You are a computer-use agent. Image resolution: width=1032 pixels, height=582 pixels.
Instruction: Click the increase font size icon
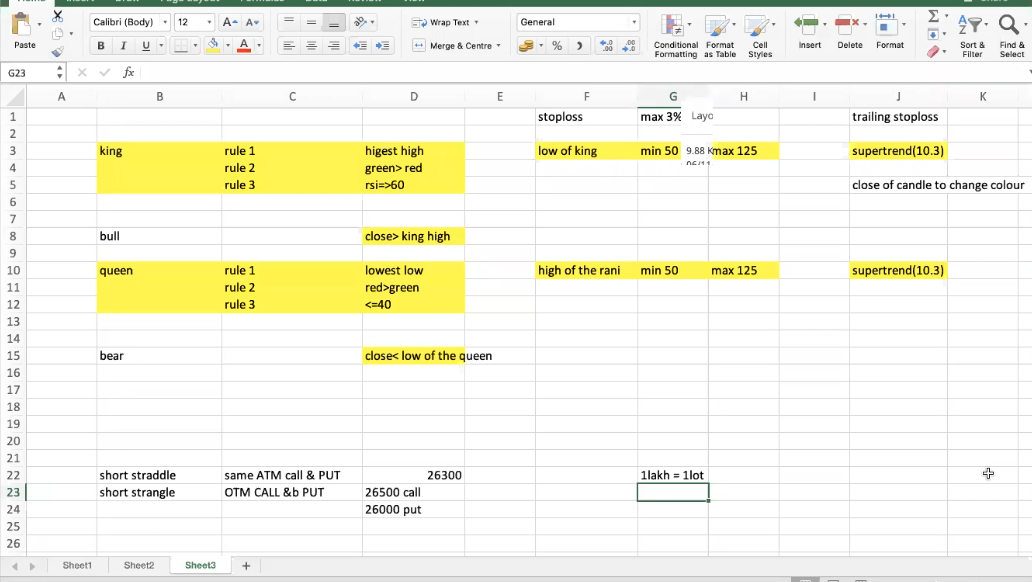pyautogui.click(x=230, y=22)
